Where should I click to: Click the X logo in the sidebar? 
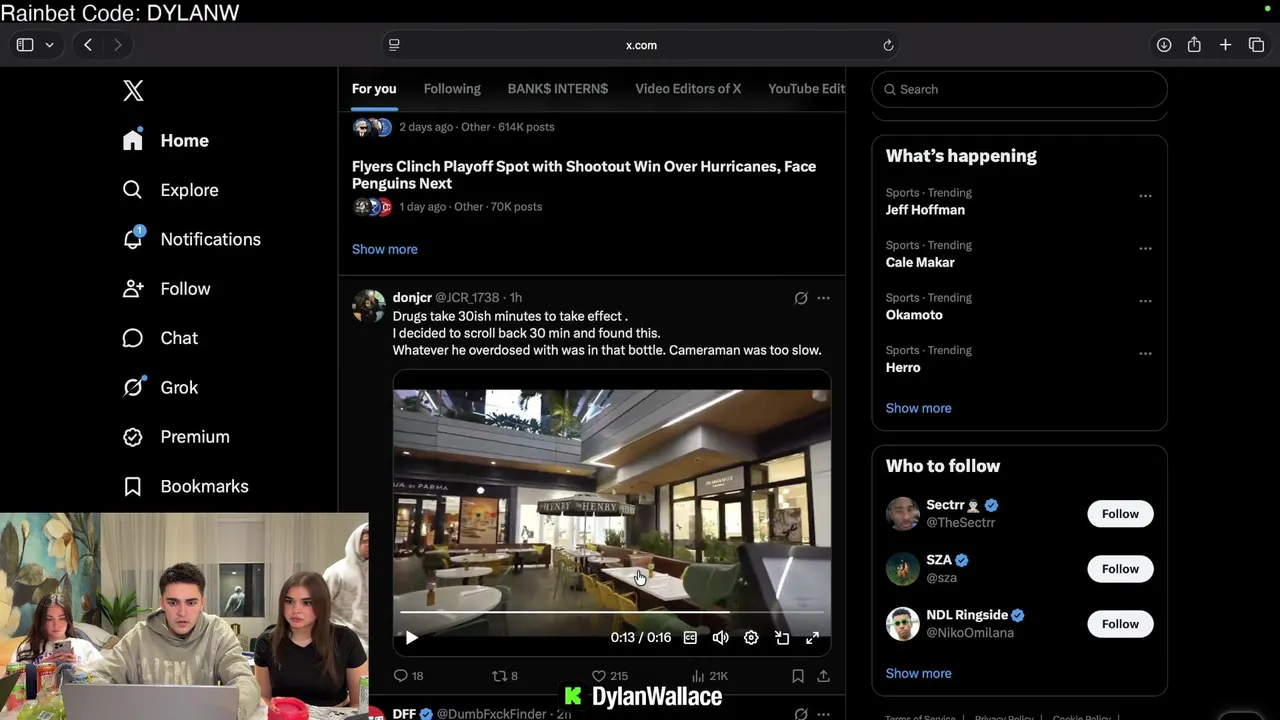tap(133, 90)
